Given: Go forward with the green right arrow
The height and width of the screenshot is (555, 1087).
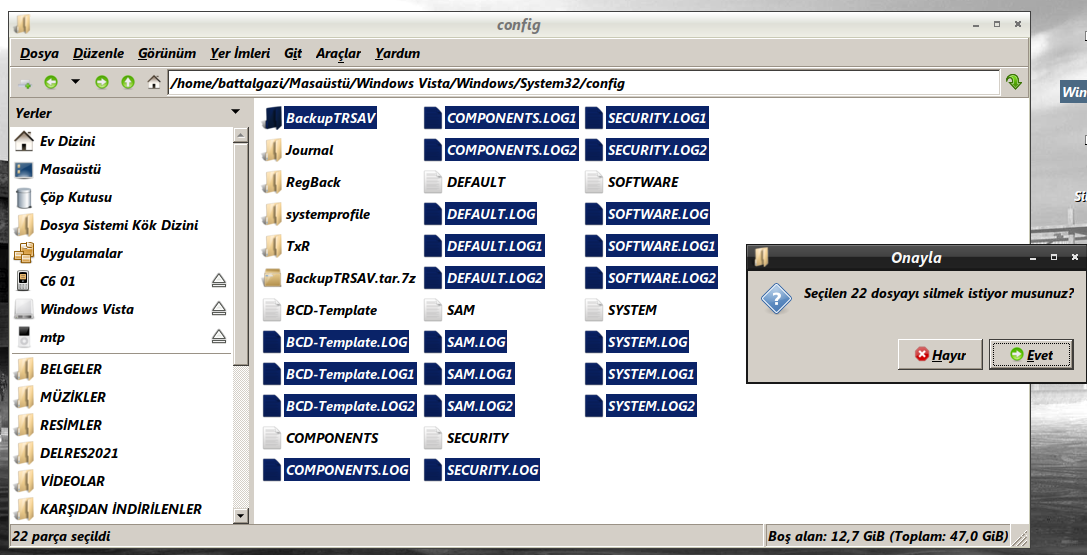Looking at the screenshot, I should tap(102, 82).
